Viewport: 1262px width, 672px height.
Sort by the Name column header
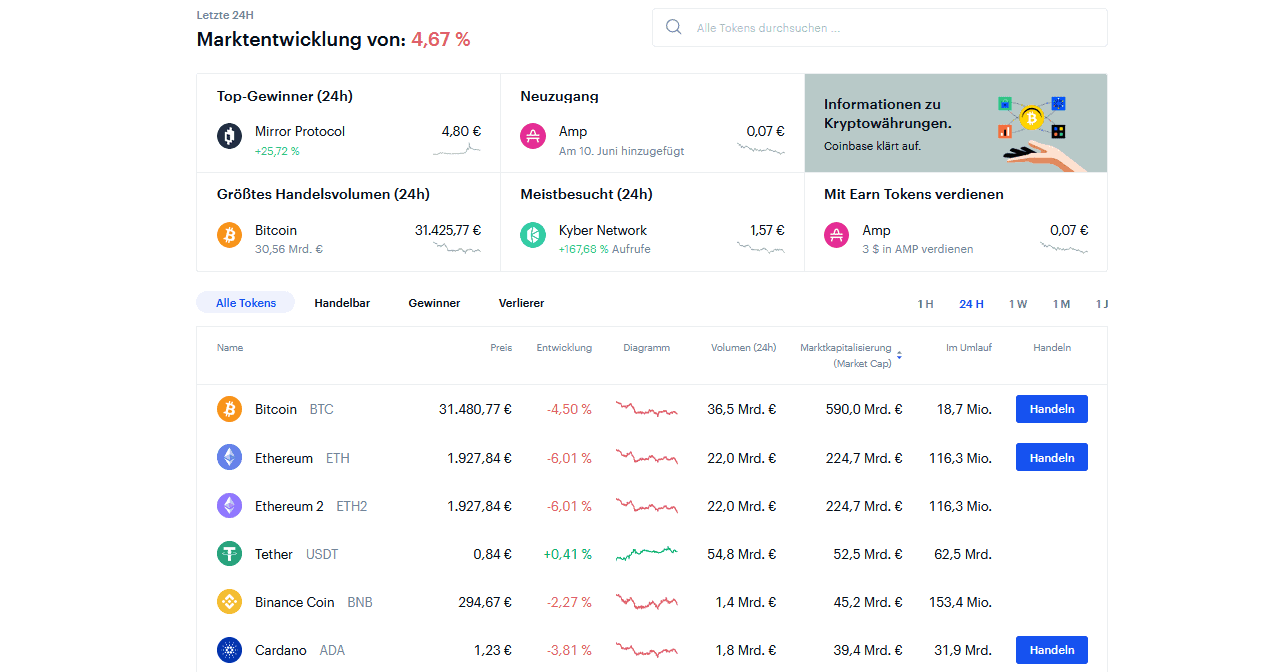click(230, 348)
